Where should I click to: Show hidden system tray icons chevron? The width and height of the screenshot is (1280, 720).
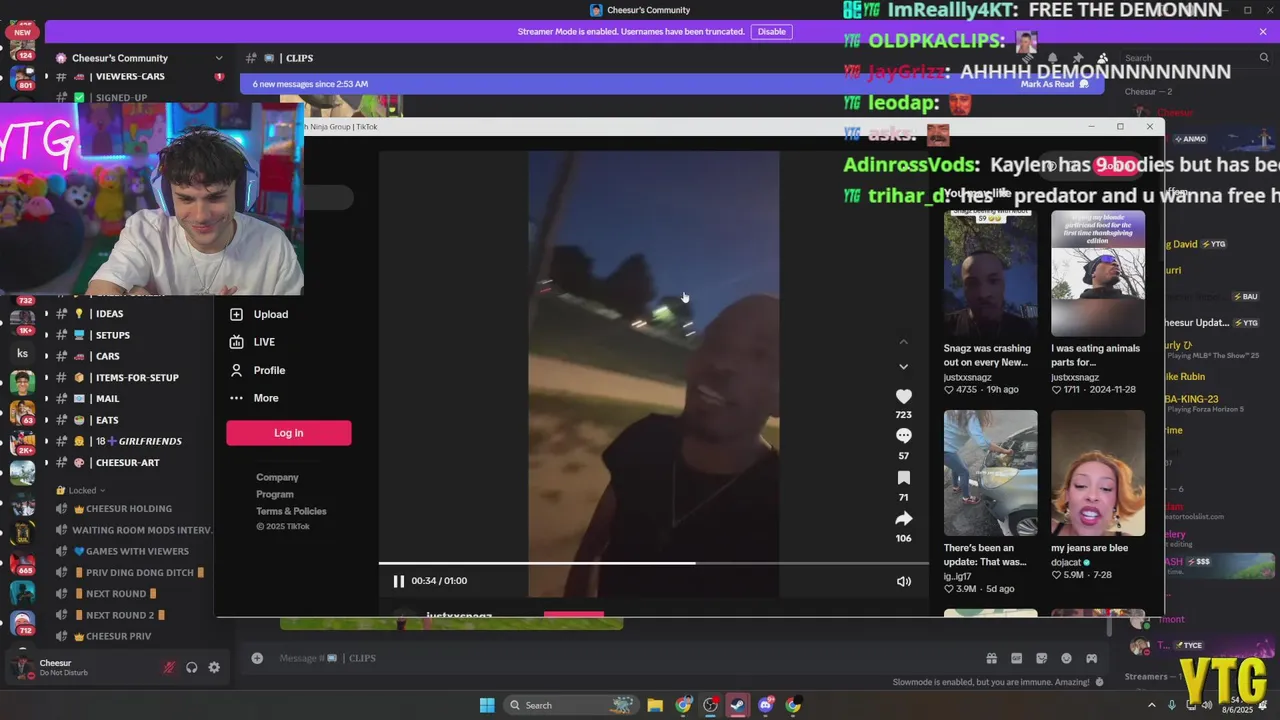click(1153, 705)
